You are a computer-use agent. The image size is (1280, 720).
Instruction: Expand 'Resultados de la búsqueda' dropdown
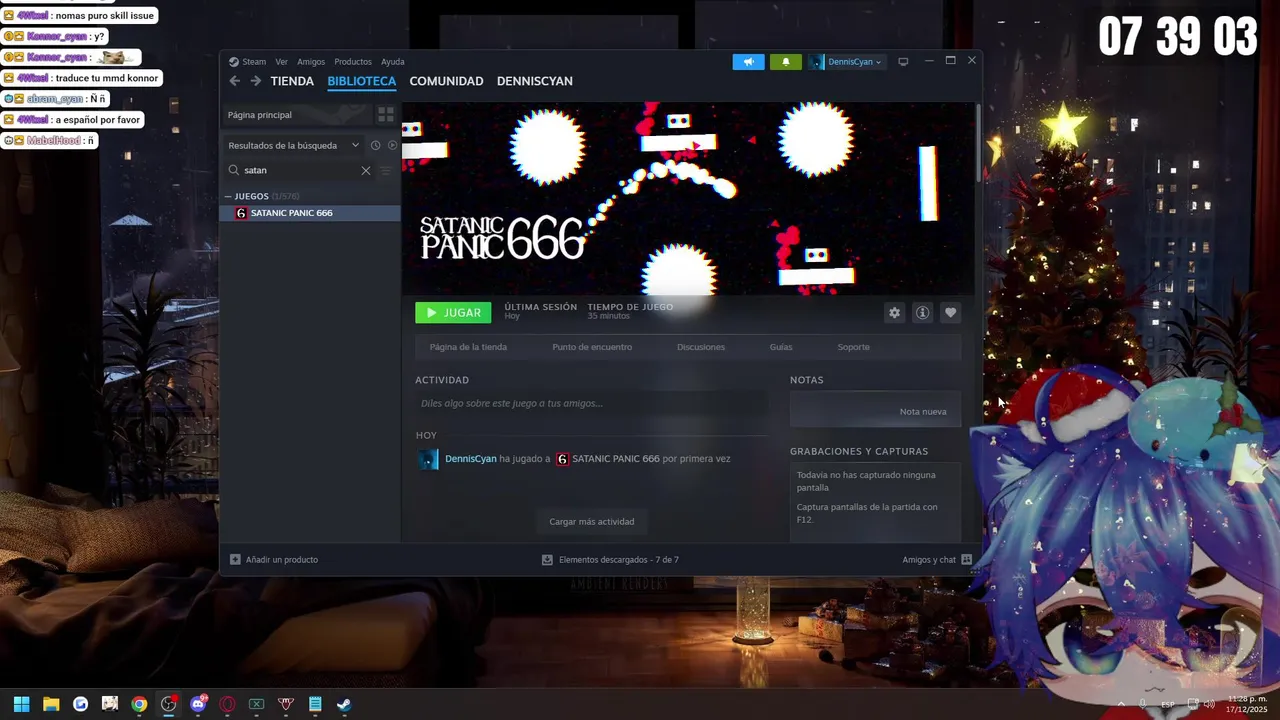pos(293,145)
